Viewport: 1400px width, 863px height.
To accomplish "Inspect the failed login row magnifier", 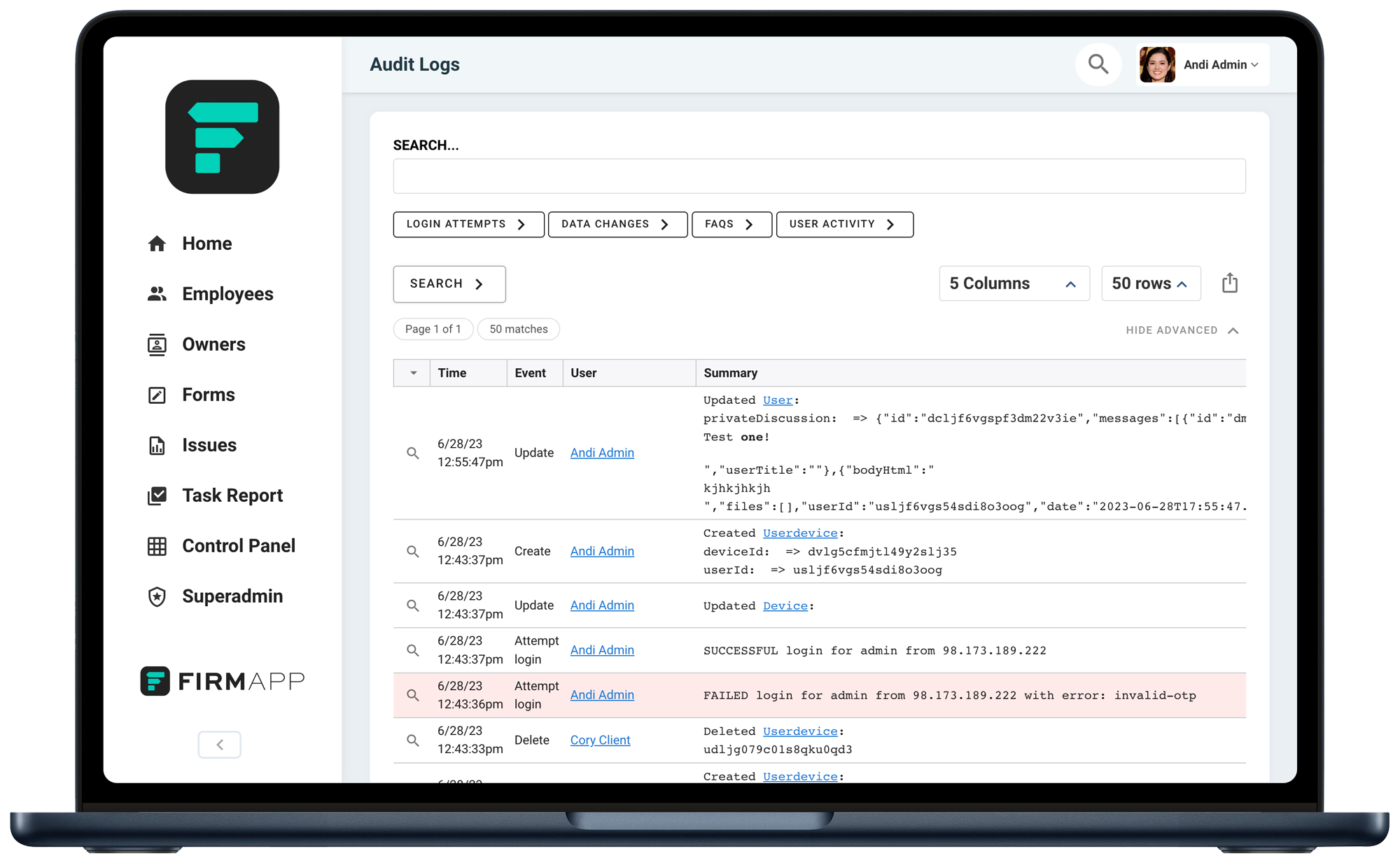I will [x=413, y=695].
